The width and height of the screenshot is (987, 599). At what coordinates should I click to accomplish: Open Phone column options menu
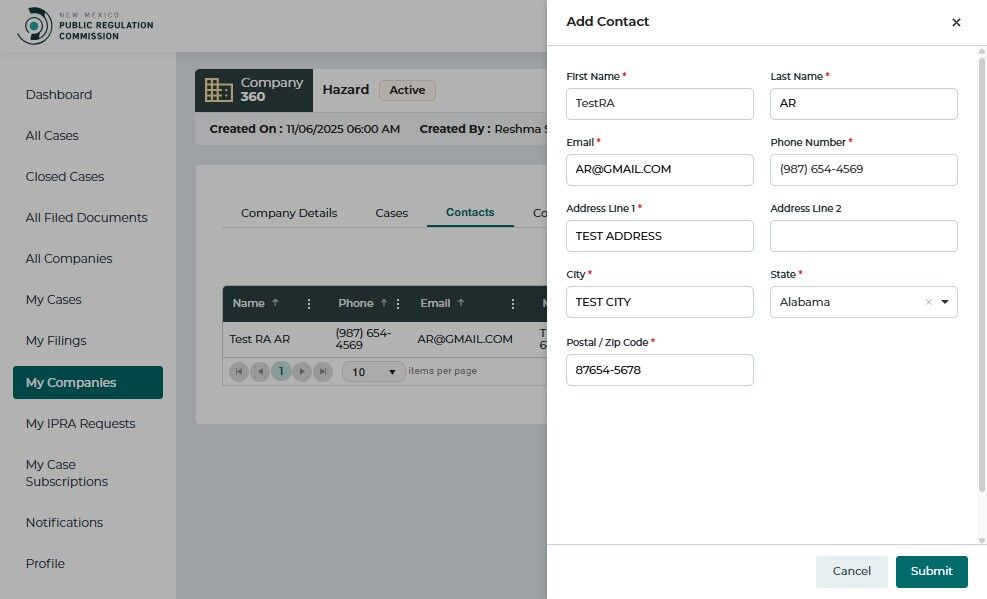tap(398, 304)
